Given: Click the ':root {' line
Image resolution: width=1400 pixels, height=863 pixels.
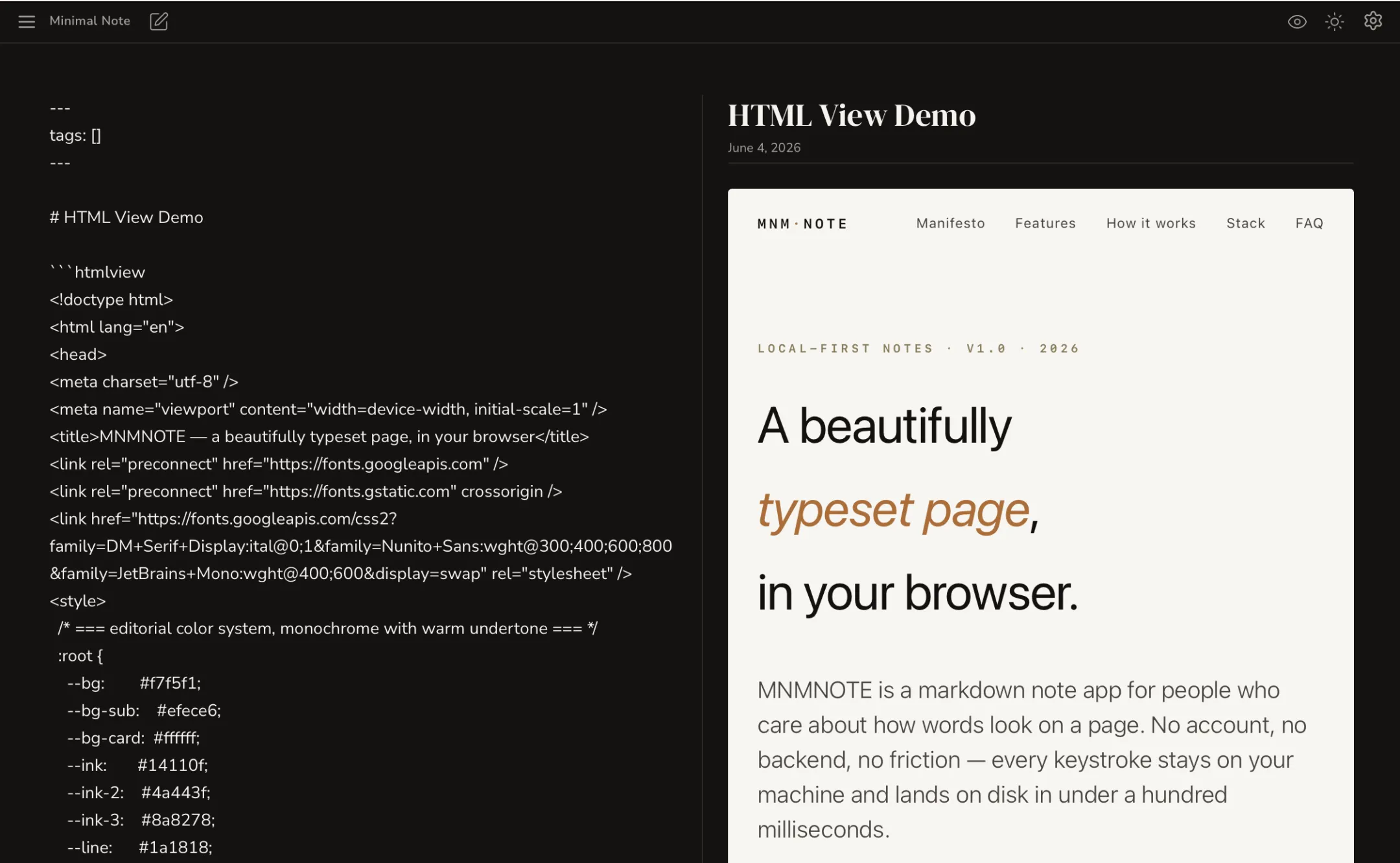Looking at the screenshot, I should tap(80, 656).
